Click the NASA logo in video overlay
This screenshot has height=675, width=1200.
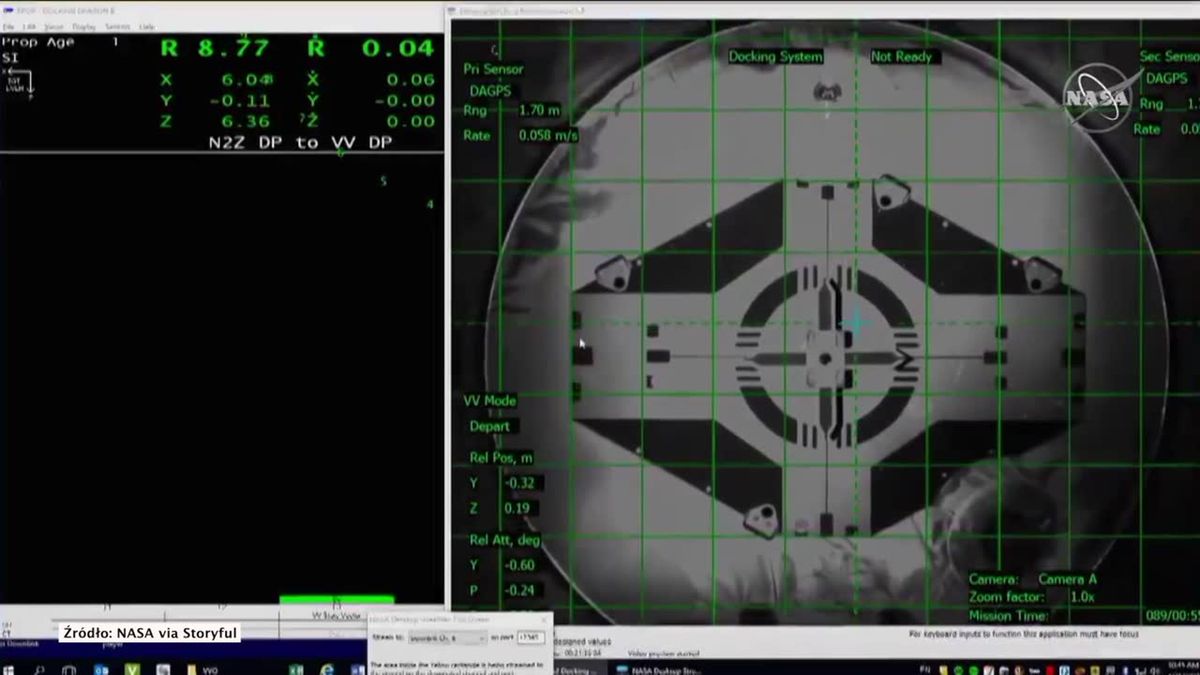coord(1096,96)
